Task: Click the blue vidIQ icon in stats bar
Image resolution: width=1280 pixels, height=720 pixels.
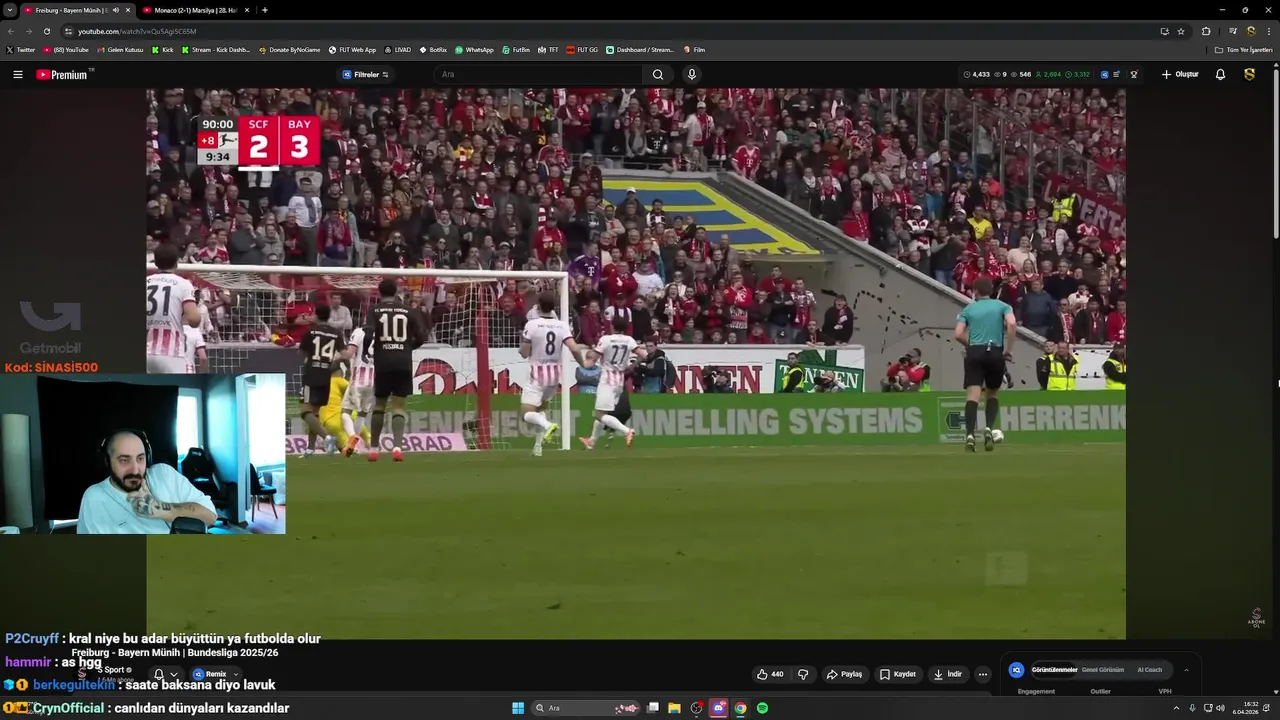Action: [x=1104, y=74]
